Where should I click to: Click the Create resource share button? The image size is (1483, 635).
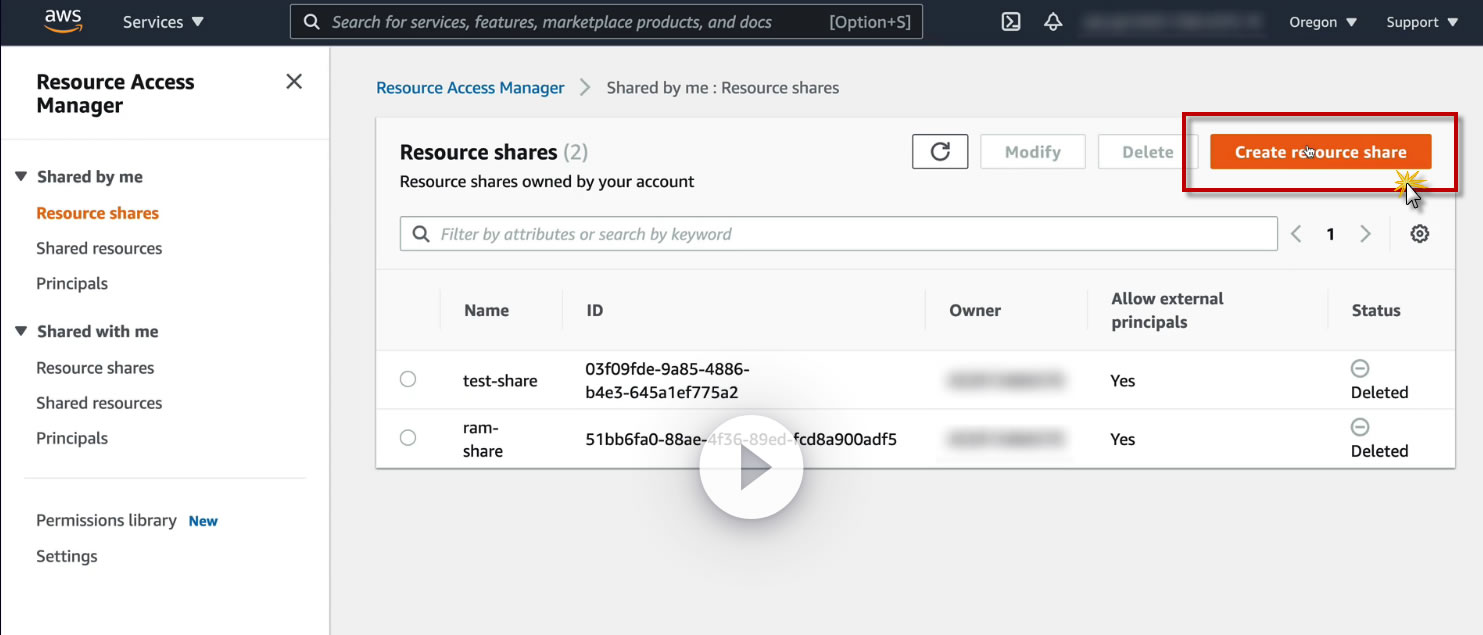(x=1320, y=152)
